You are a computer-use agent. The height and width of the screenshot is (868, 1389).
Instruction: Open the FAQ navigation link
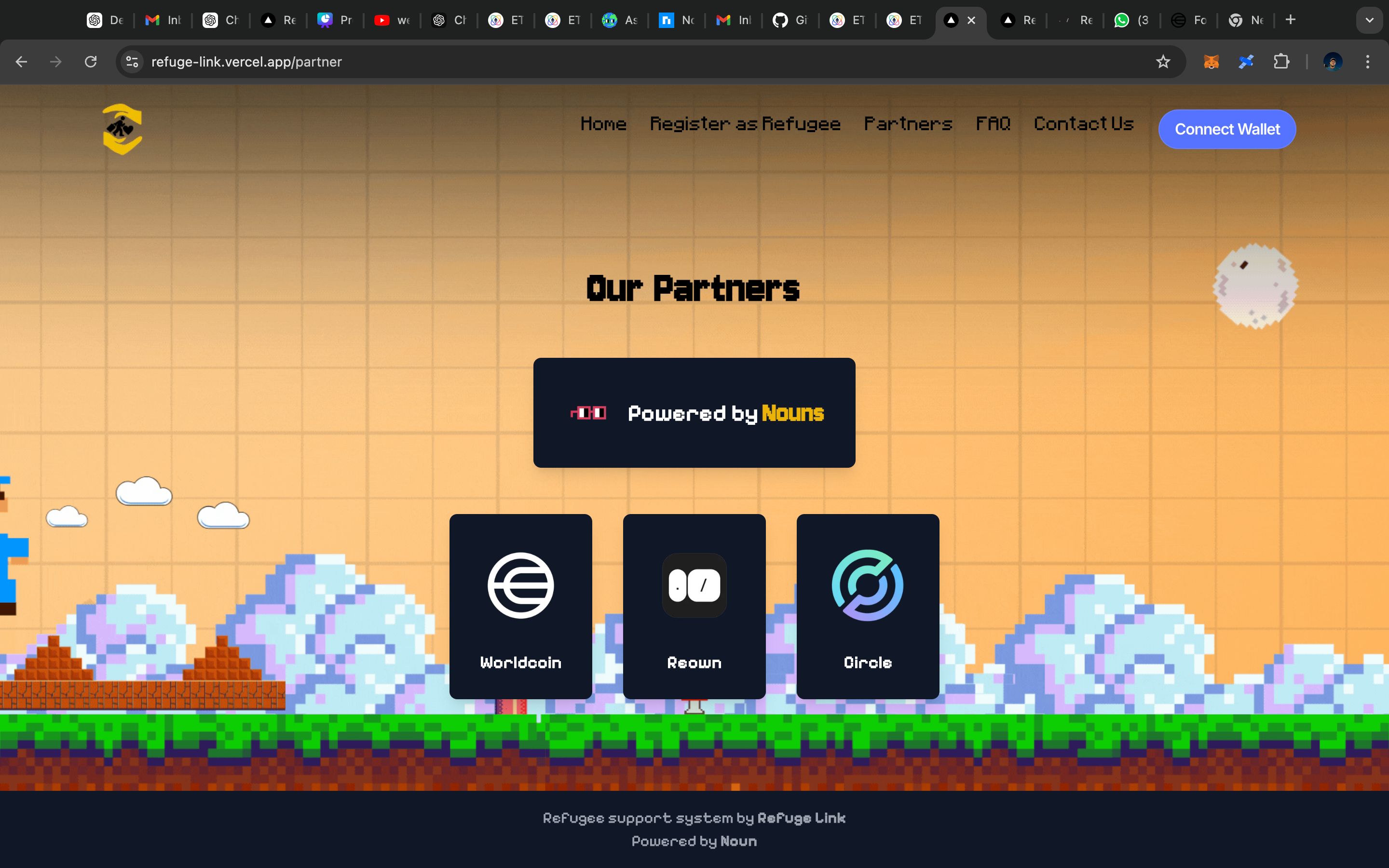coord(993,124)
